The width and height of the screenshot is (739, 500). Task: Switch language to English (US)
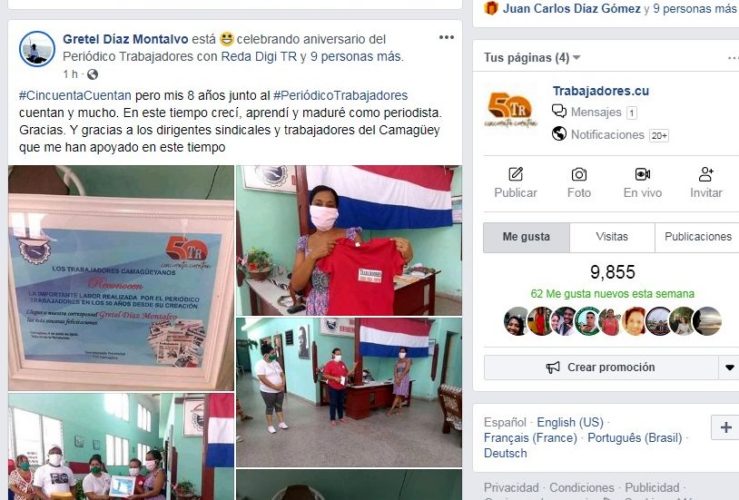570,422
